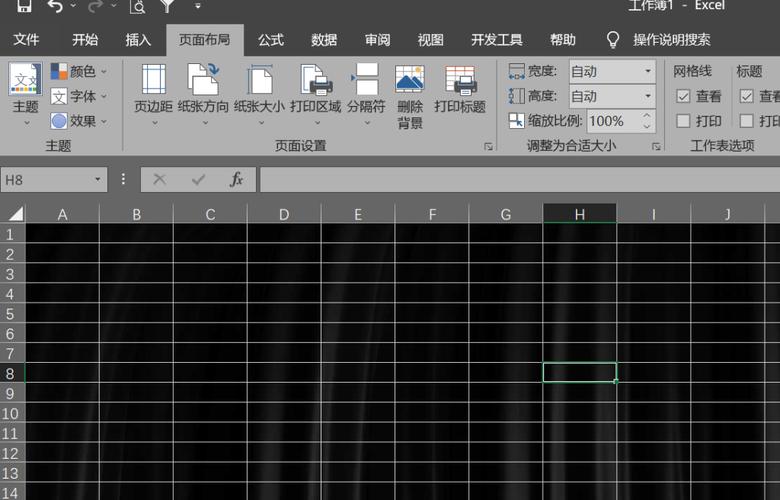The height and width of the screenshot is (500, 780).
Task: Switch to the 数据 ribbon tab
Action: click(324, 40)
